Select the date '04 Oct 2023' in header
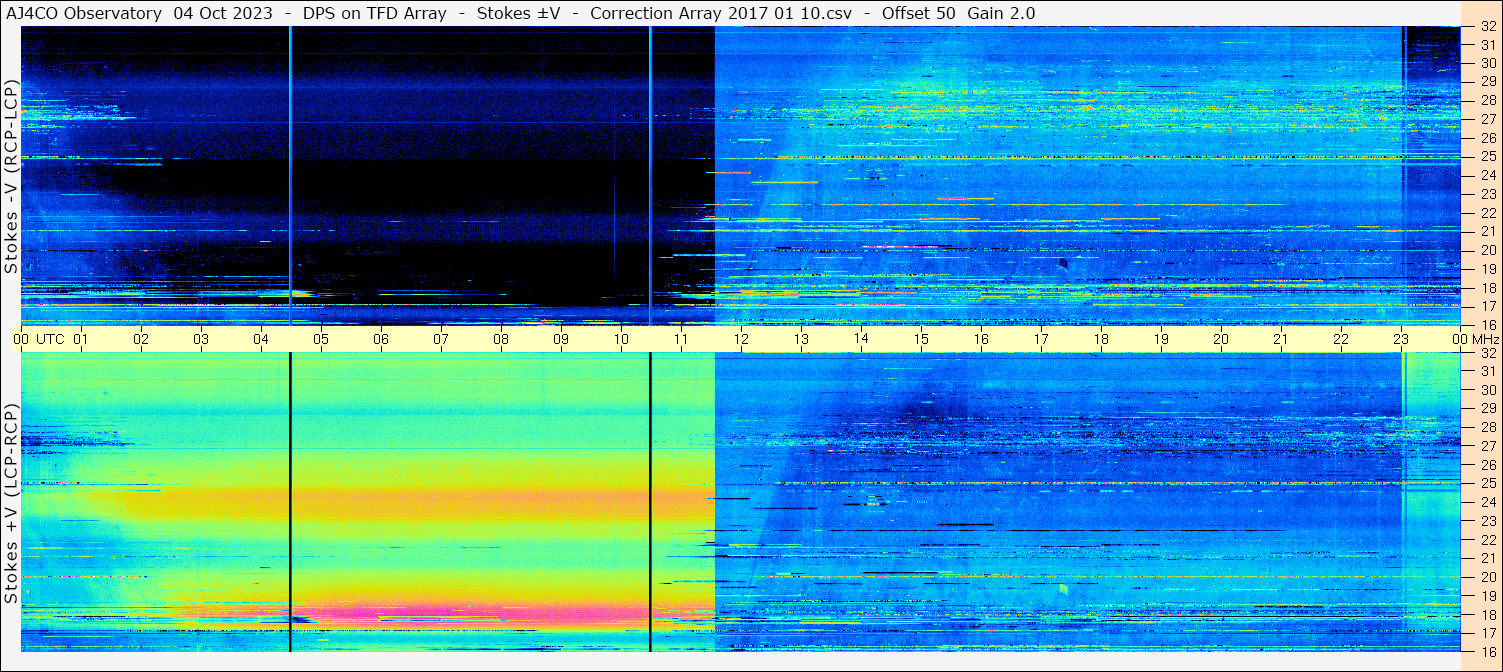Screen dimensions: 1503x672 (x=222, y=13)
